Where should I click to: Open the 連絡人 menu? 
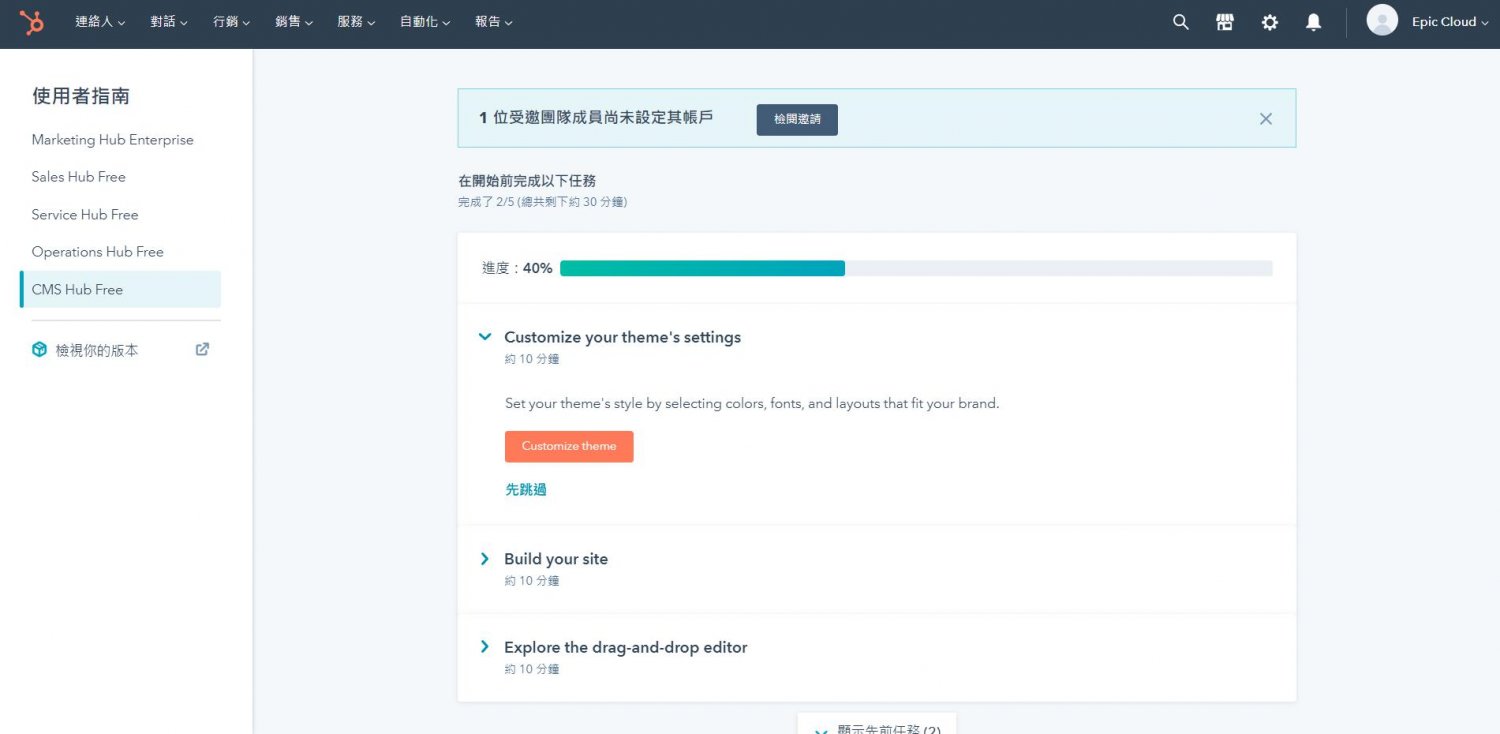pyautogui.click(x=100, y=22)
